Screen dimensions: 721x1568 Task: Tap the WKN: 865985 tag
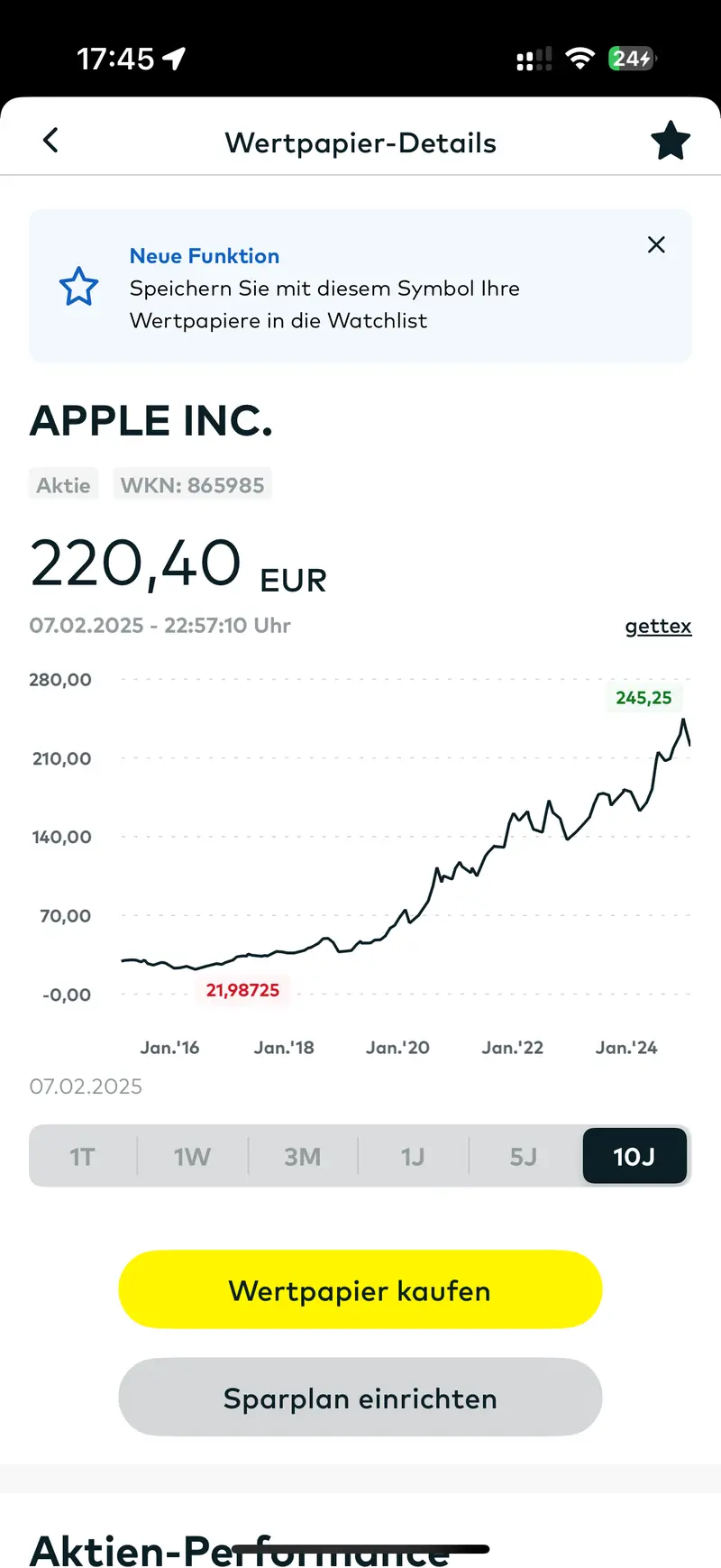(192, 485)
